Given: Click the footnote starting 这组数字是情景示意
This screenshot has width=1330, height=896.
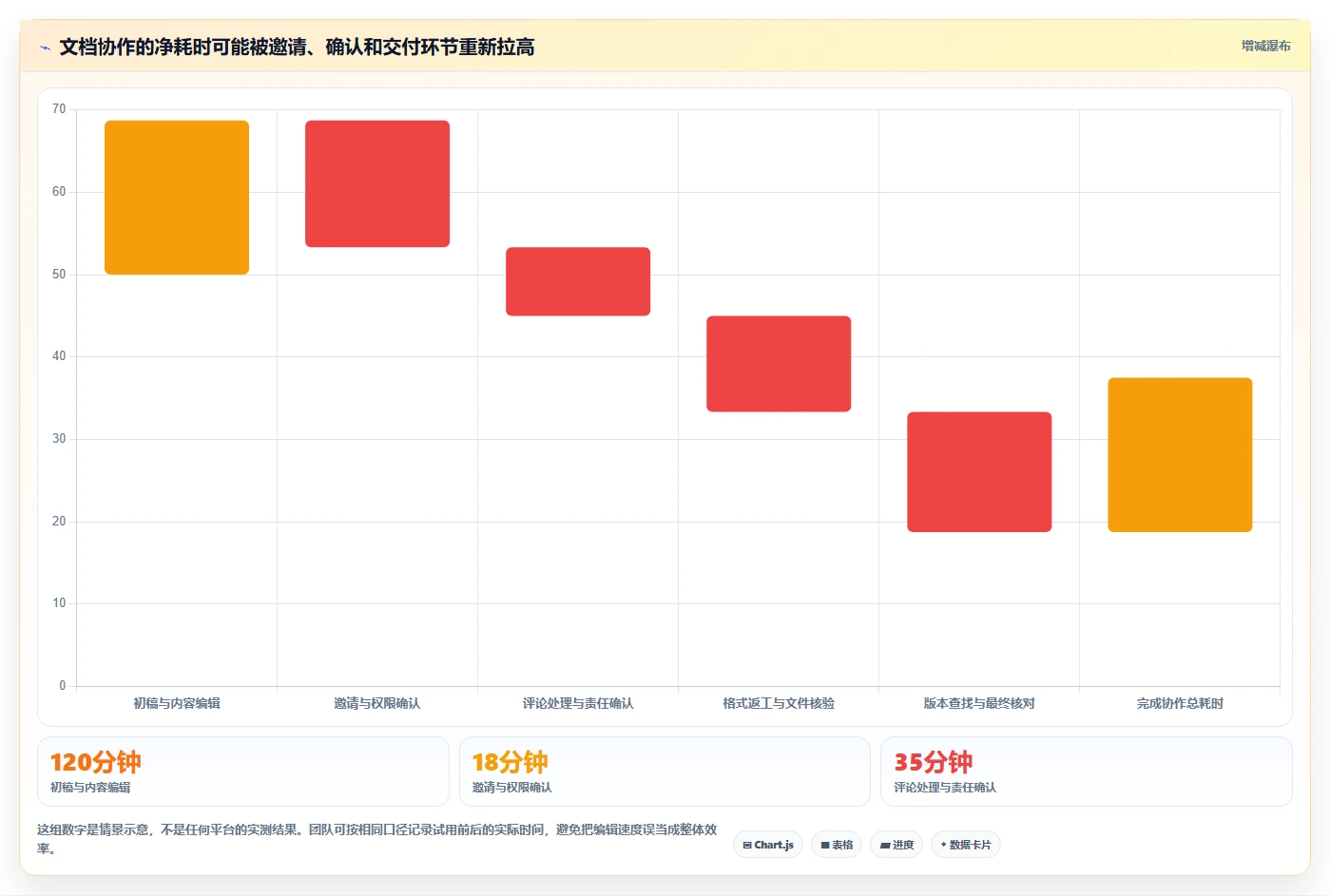Looking at the screenshot, I should pos(377,839).
